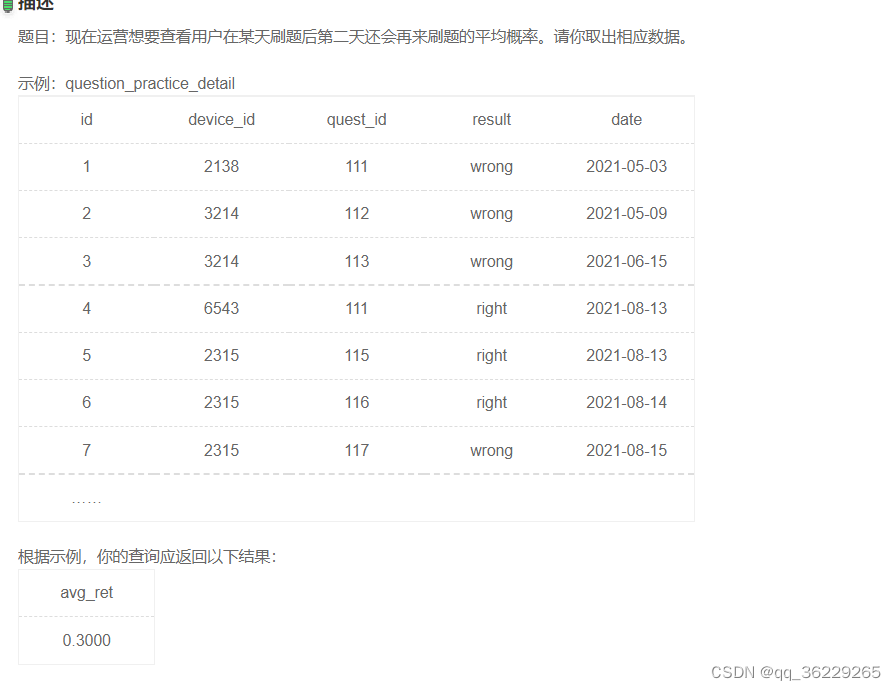Viewport: 896px width, 690px height.
Task: Click the question_practice_detail table name
Action: 150,84
